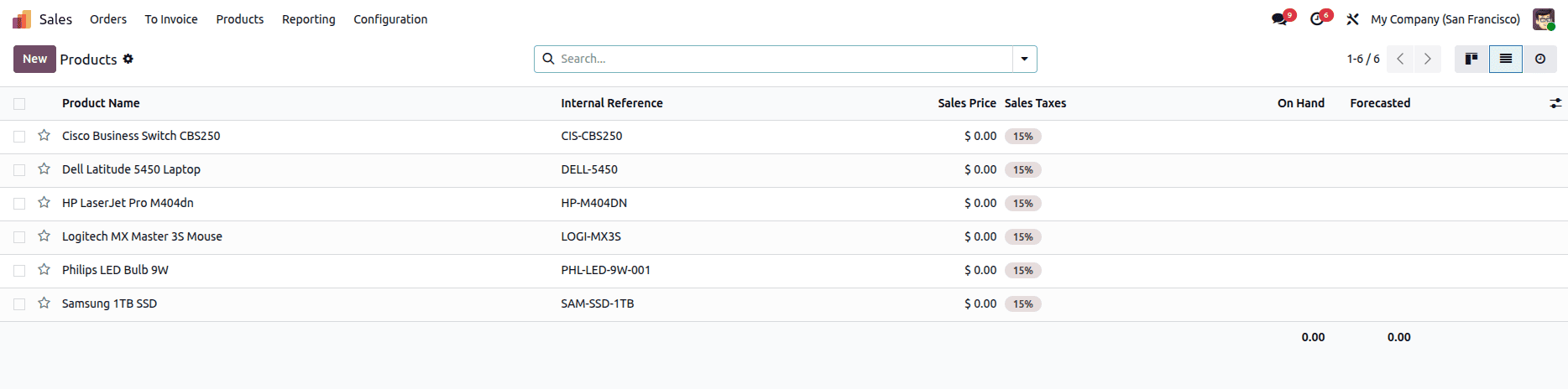Open the Products menu
The height and width of the screenshot is (389, 1568).
click(x=240, y=19)
